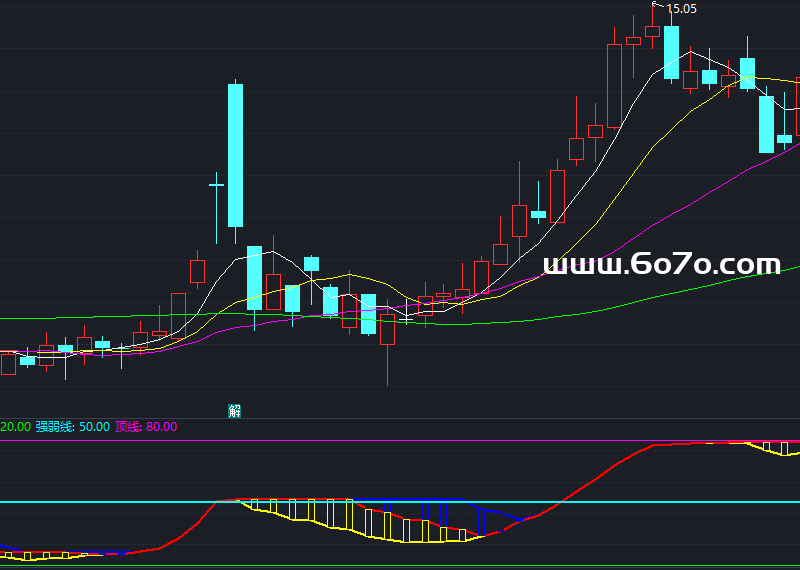Click the green 20.00 indicator value

pos(15,427)
